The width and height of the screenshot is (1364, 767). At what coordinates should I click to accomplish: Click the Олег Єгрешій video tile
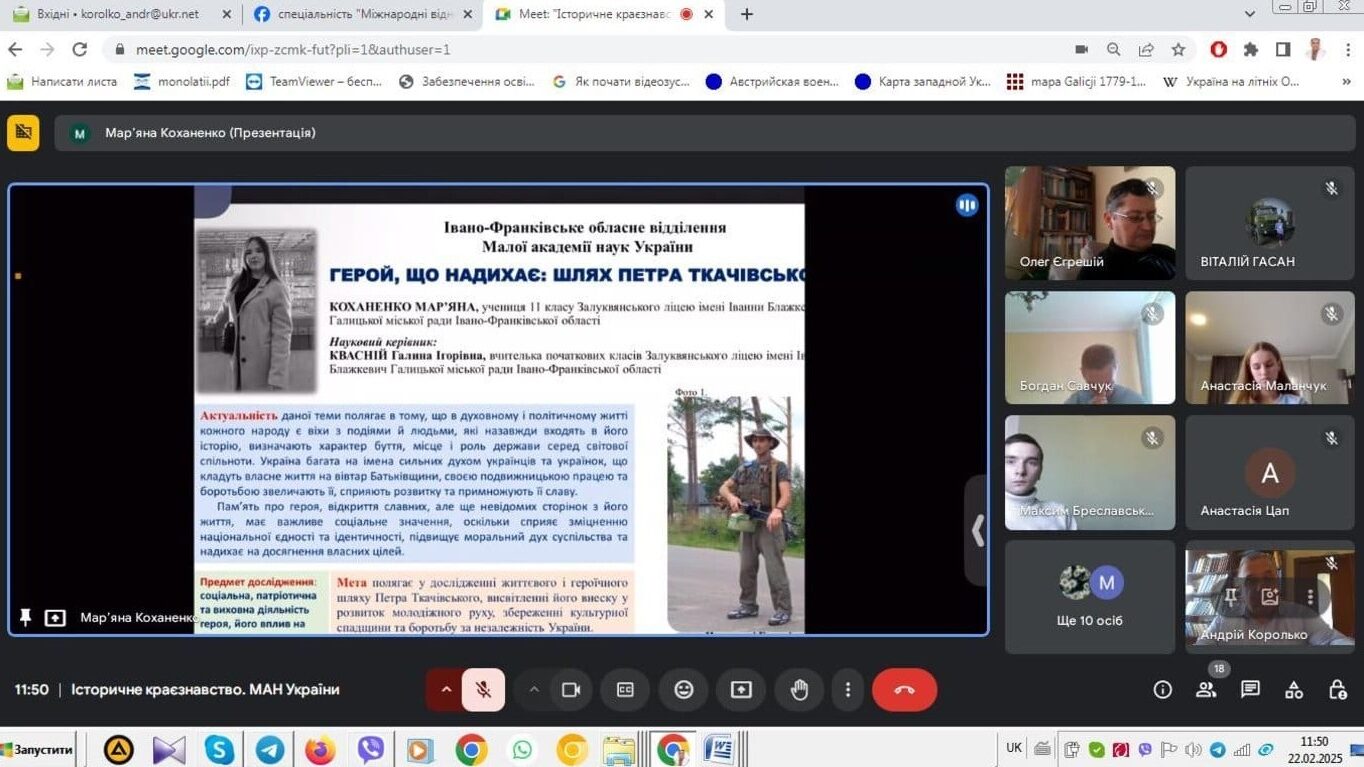click(x=1090, y=223)
